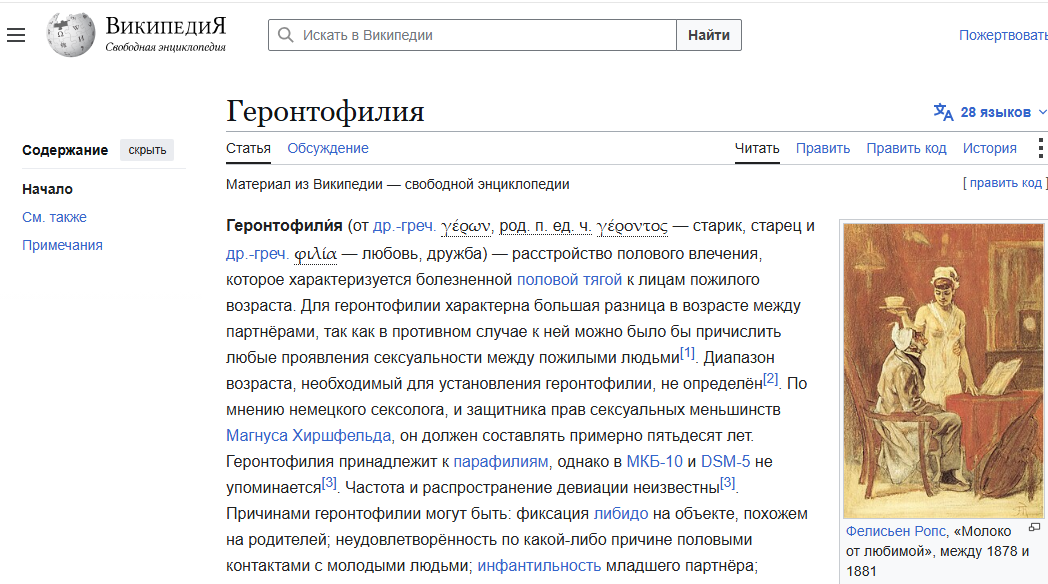This screenshot has width=1048, height=584.
Task: Expand the 28 языков language dropdown
Action: point(1003,112)
